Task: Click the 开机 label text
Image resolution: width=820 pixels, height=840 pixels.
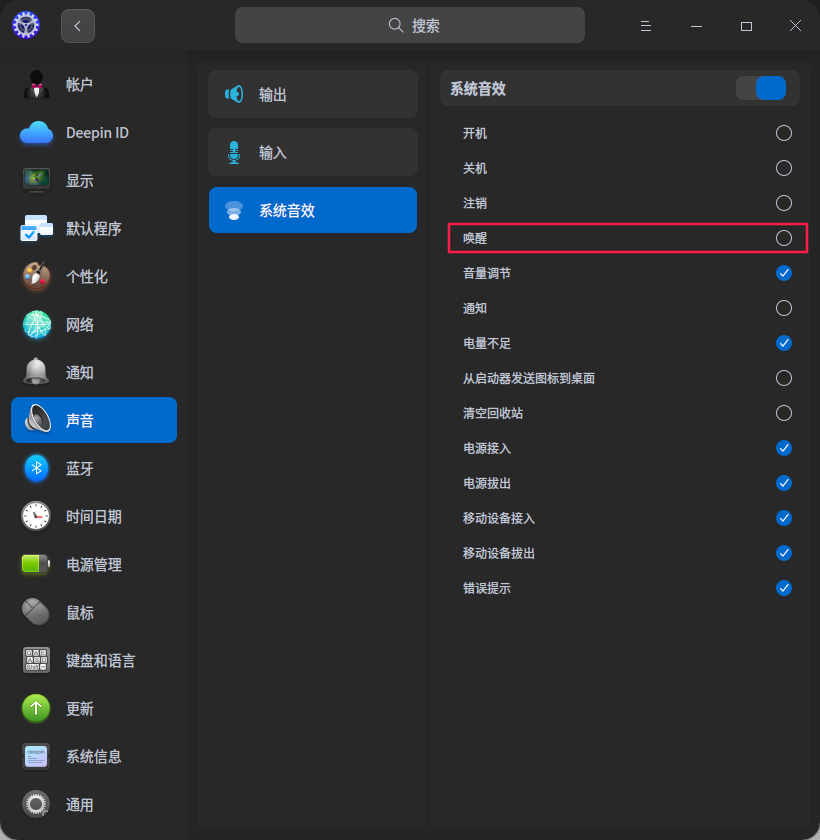Action: [x=475, y=133]
